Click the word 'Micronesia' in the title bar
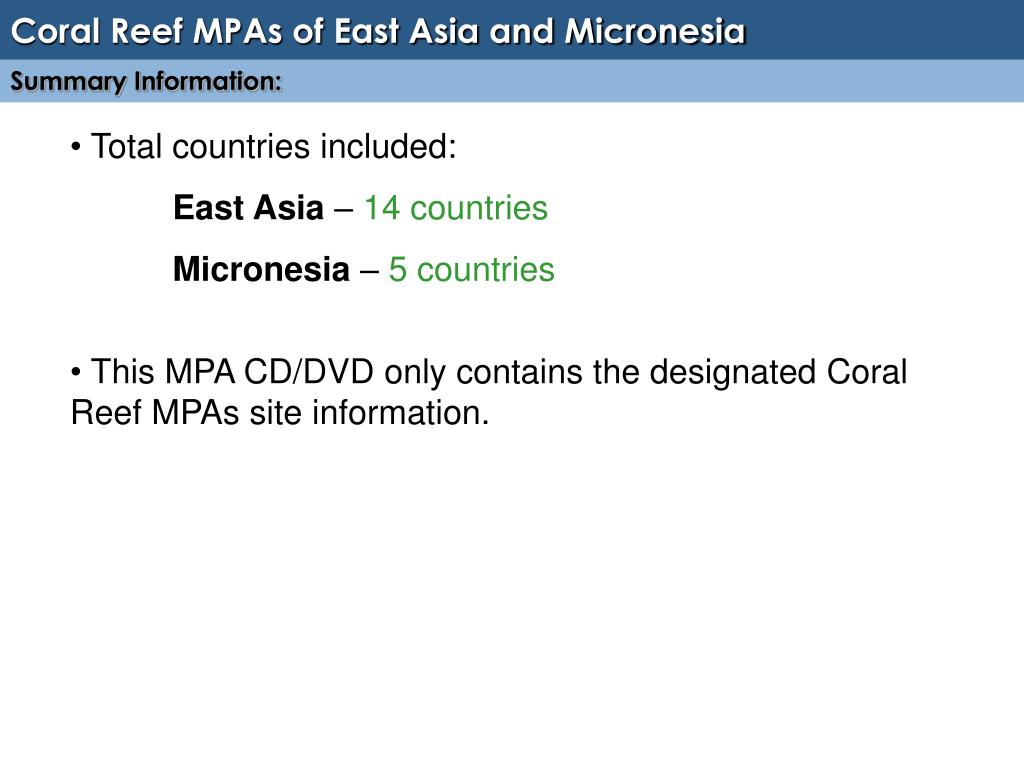Screen dimensions: 1024x768 [655, 31]
